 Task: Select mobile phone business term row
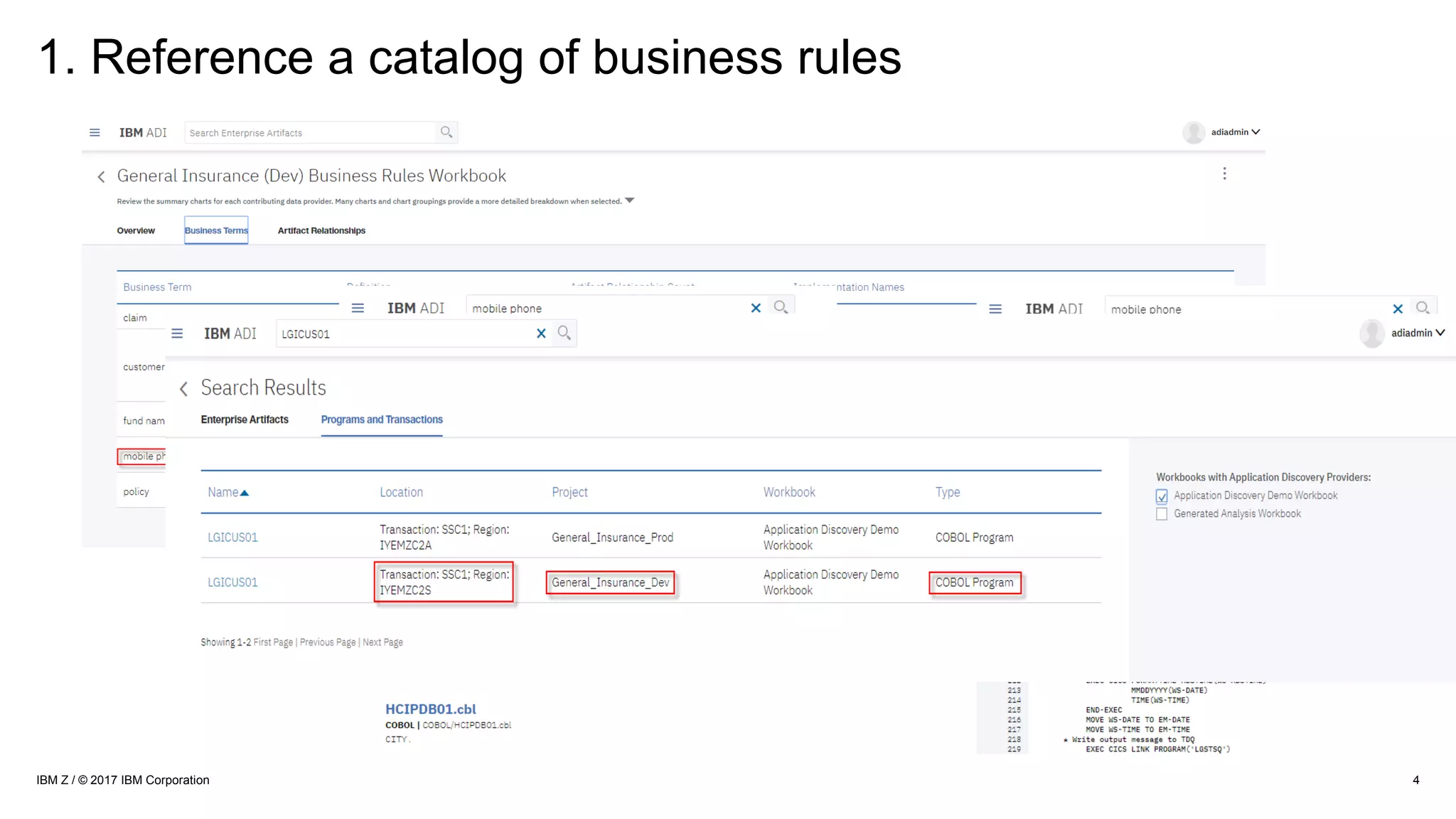[x=141, y=456]
